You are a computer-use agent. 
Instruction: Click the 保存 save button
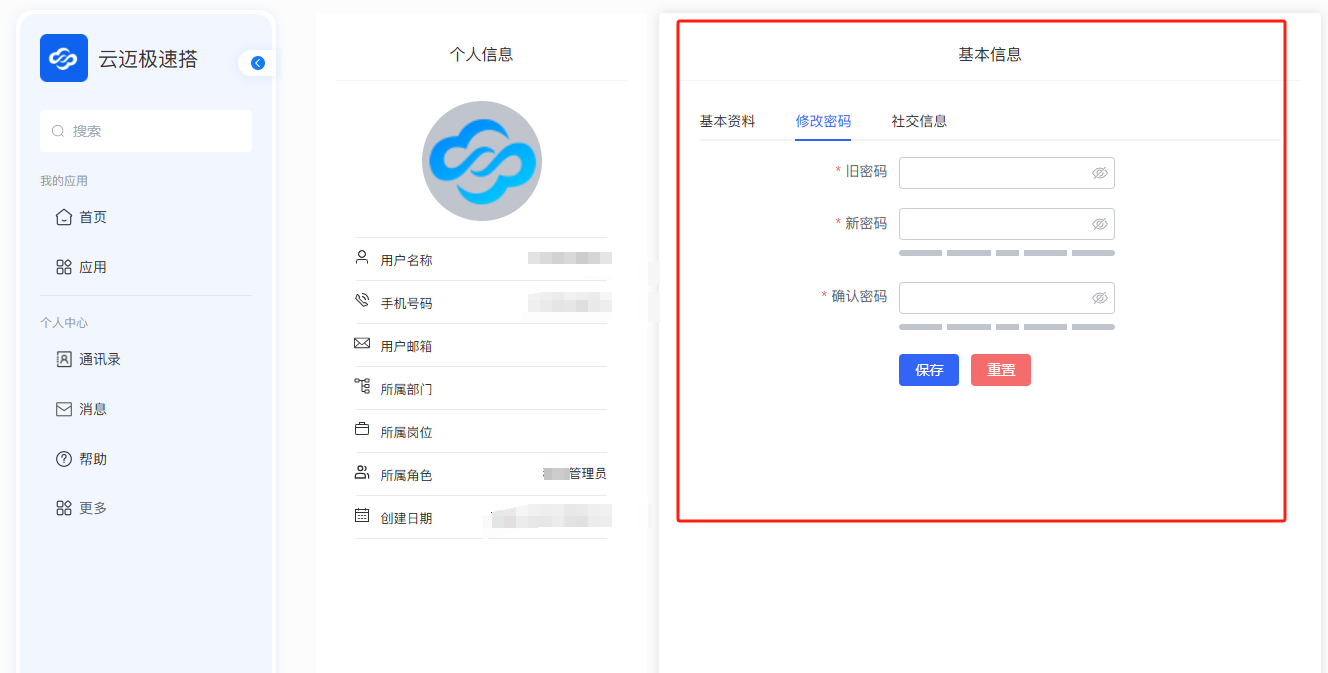[x=928, y=370]
